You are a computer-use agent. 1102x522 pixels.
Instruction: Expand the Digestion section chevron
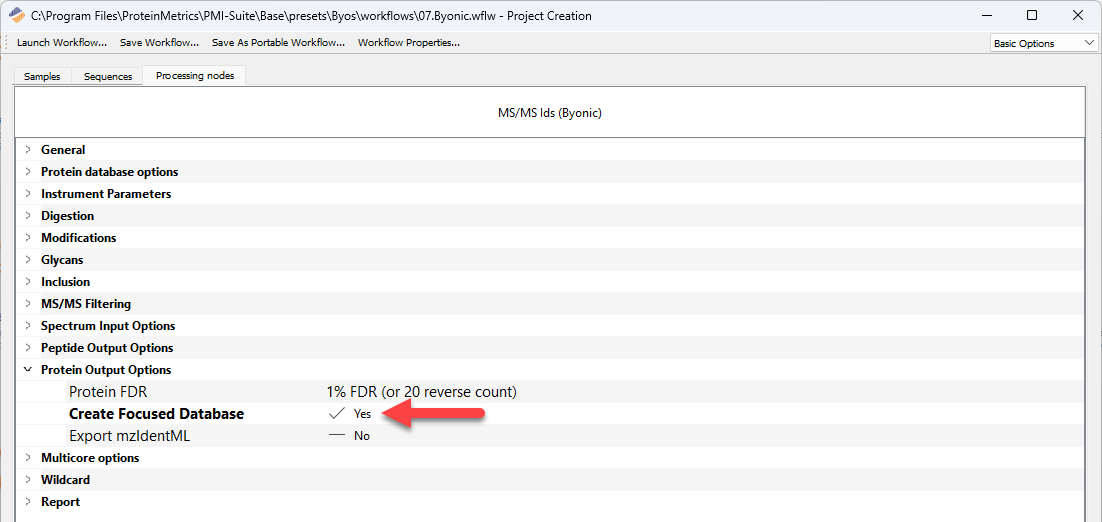pyautogui.click(x=27, y=216)
